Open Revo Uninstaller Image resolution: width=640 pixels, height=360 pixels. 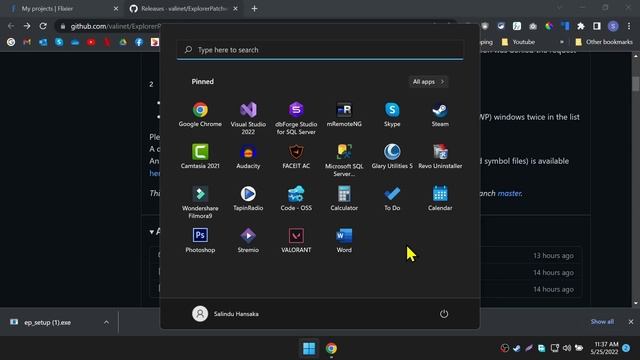440,157
